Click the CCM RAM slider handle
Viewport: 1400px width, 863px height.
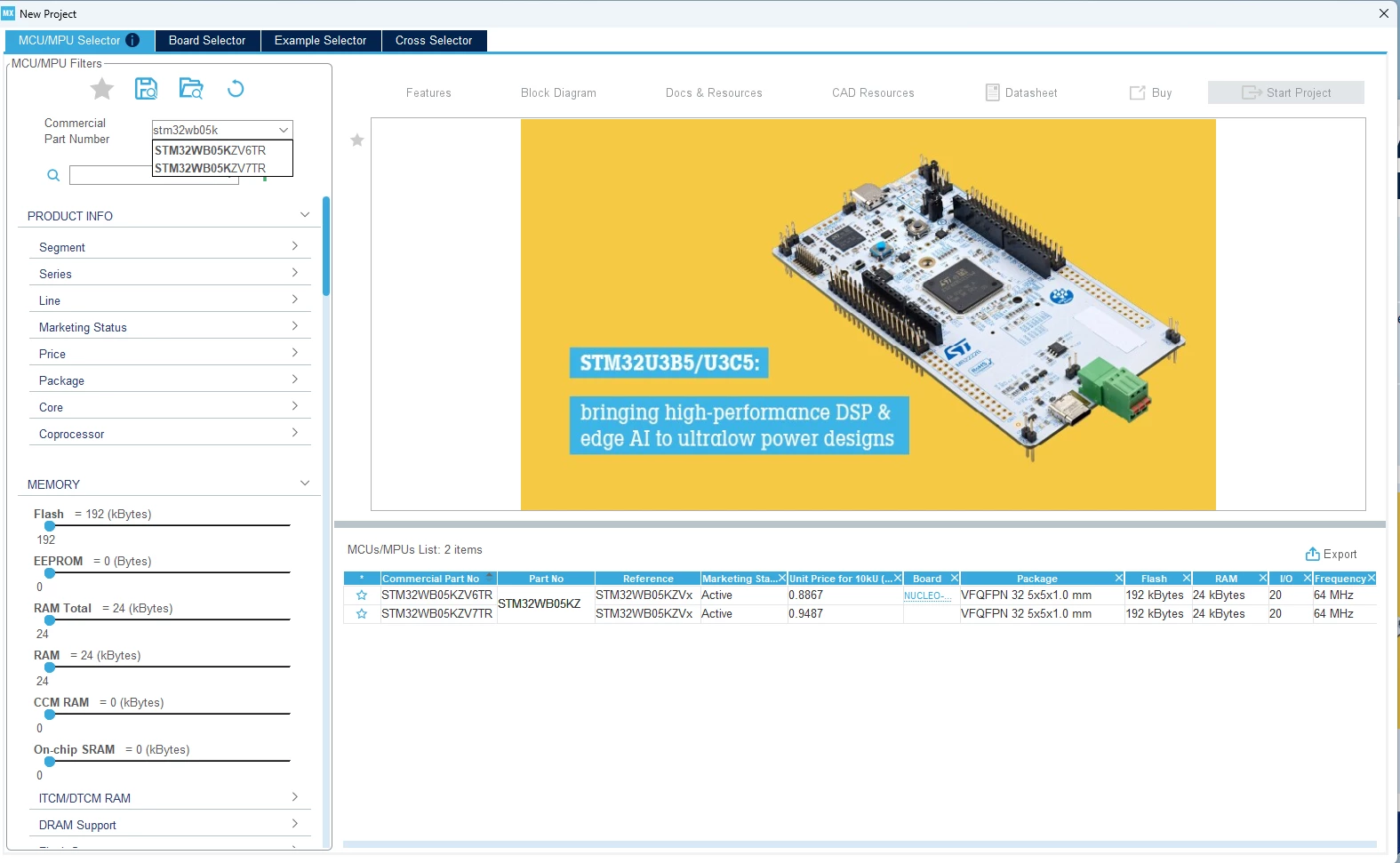50,715
